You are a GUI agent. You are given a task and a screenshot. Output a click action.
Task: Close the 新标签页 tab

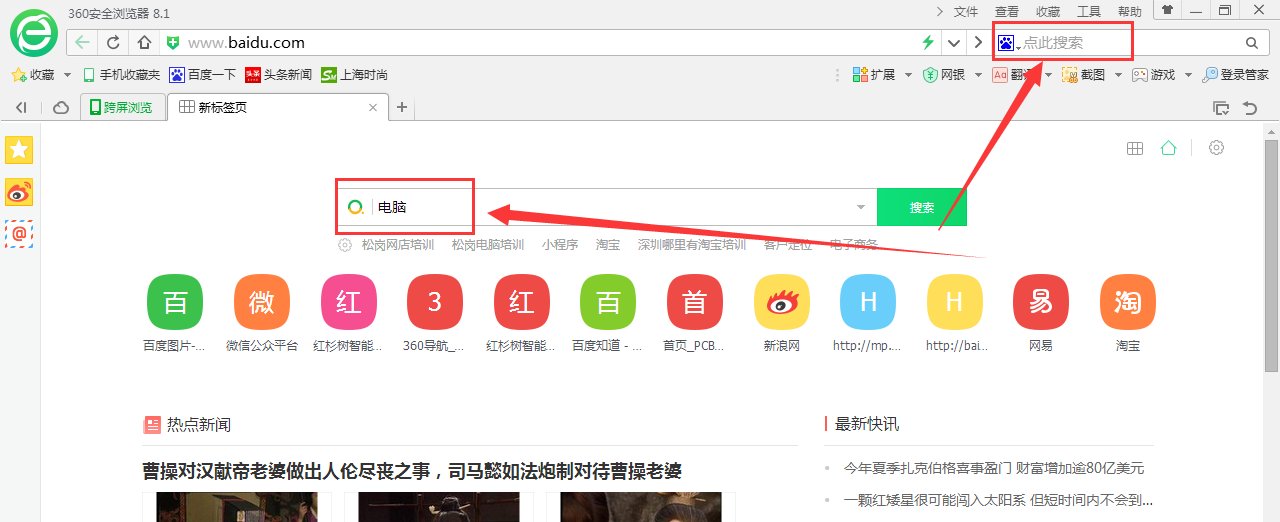(x=374, y=107)
